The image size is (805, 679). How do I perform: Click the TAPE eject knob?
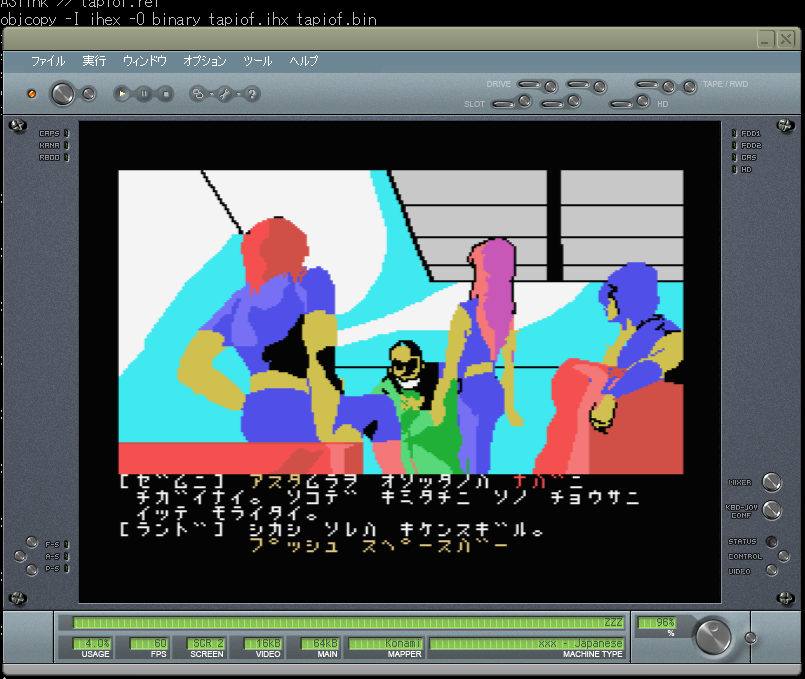(x=668, y=87)
